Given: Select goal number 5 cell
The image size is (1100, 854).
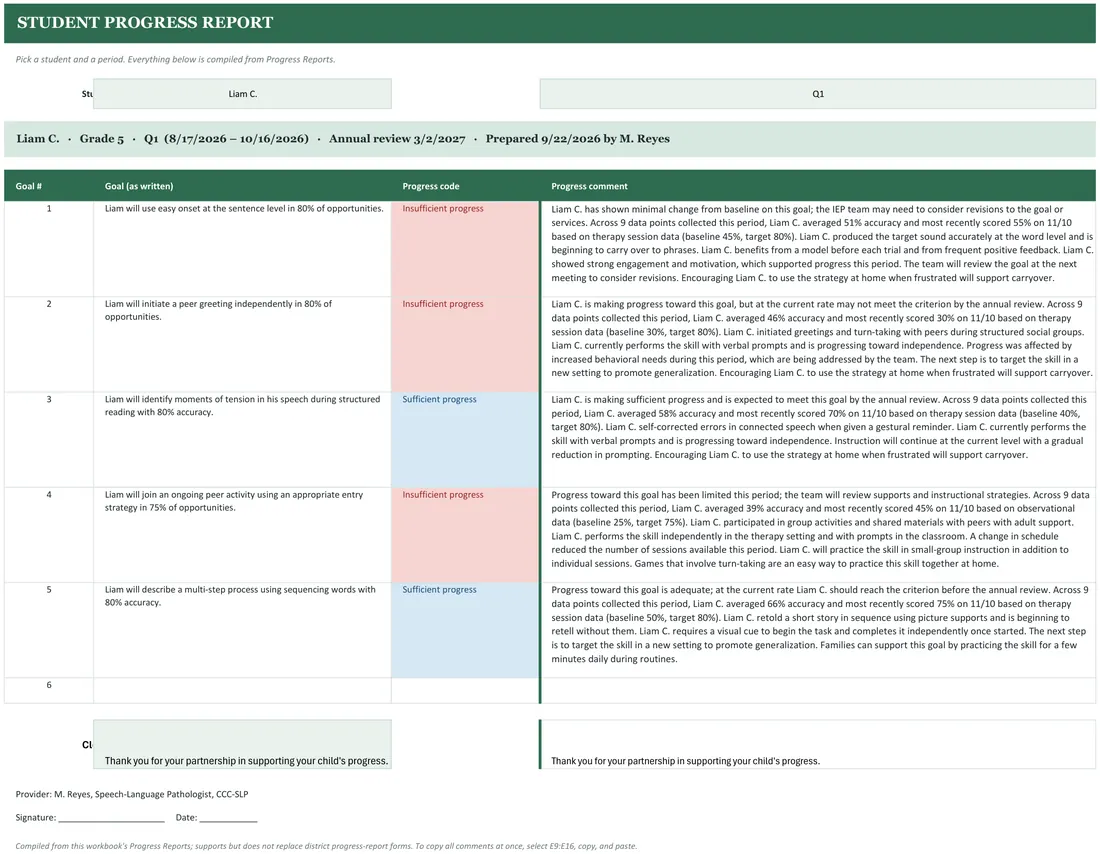Looking at the screenshot, I should coord(48,629).
